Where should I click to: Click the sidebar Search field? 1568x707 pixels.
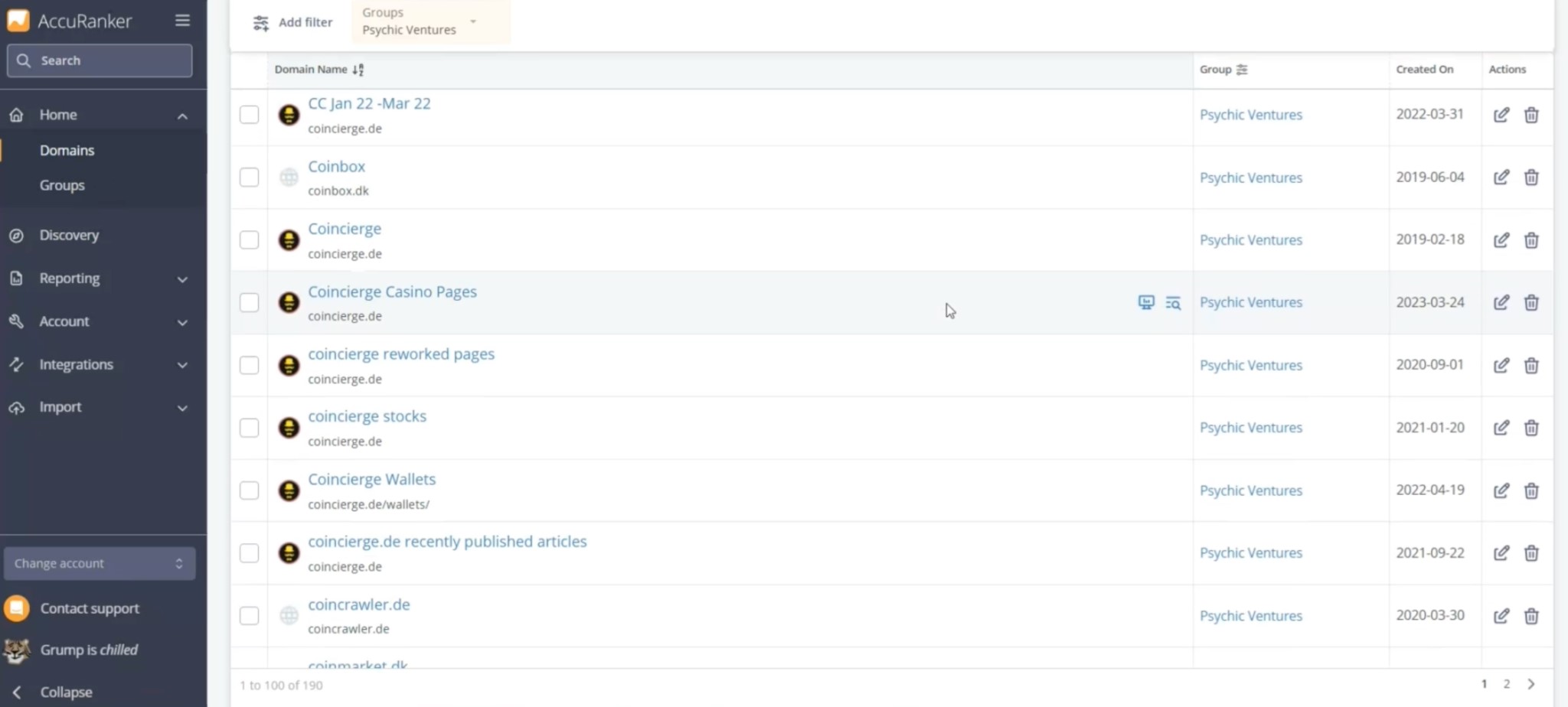tap(100, 60)
